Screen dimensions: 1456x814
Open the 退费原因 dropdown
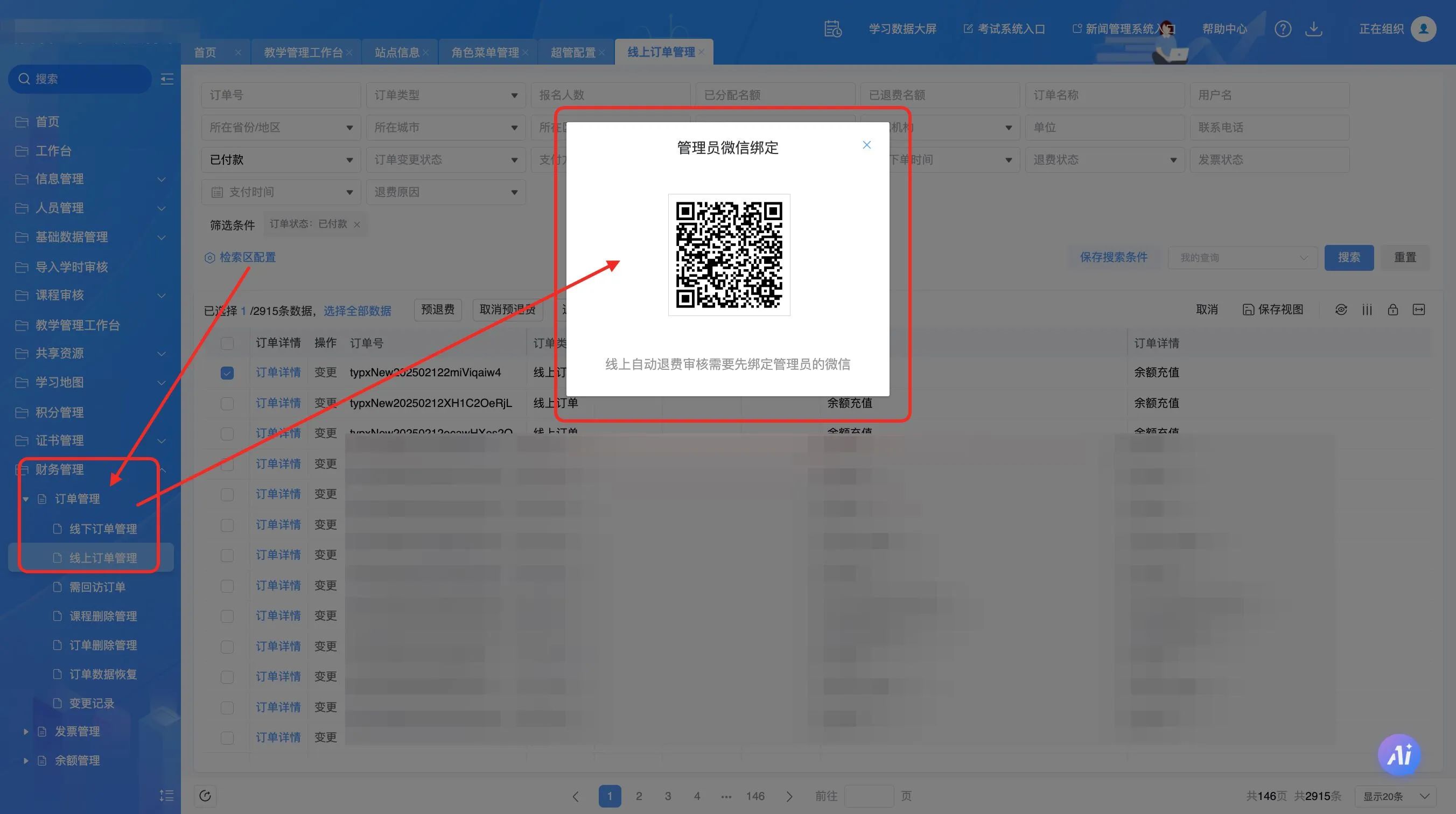[x=446, y=192]
